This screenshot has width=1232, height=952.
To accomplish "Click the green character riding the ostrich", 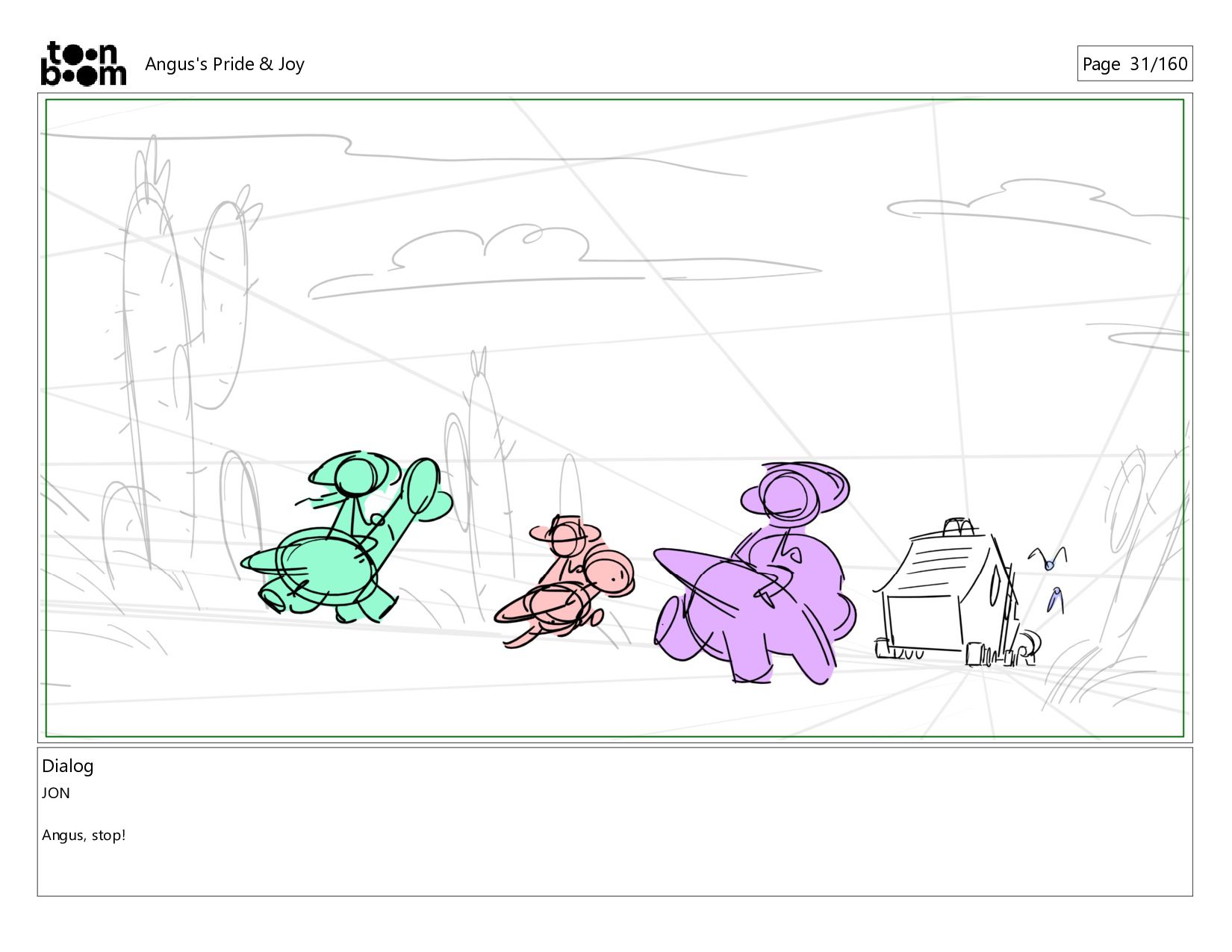I will 347,537.
